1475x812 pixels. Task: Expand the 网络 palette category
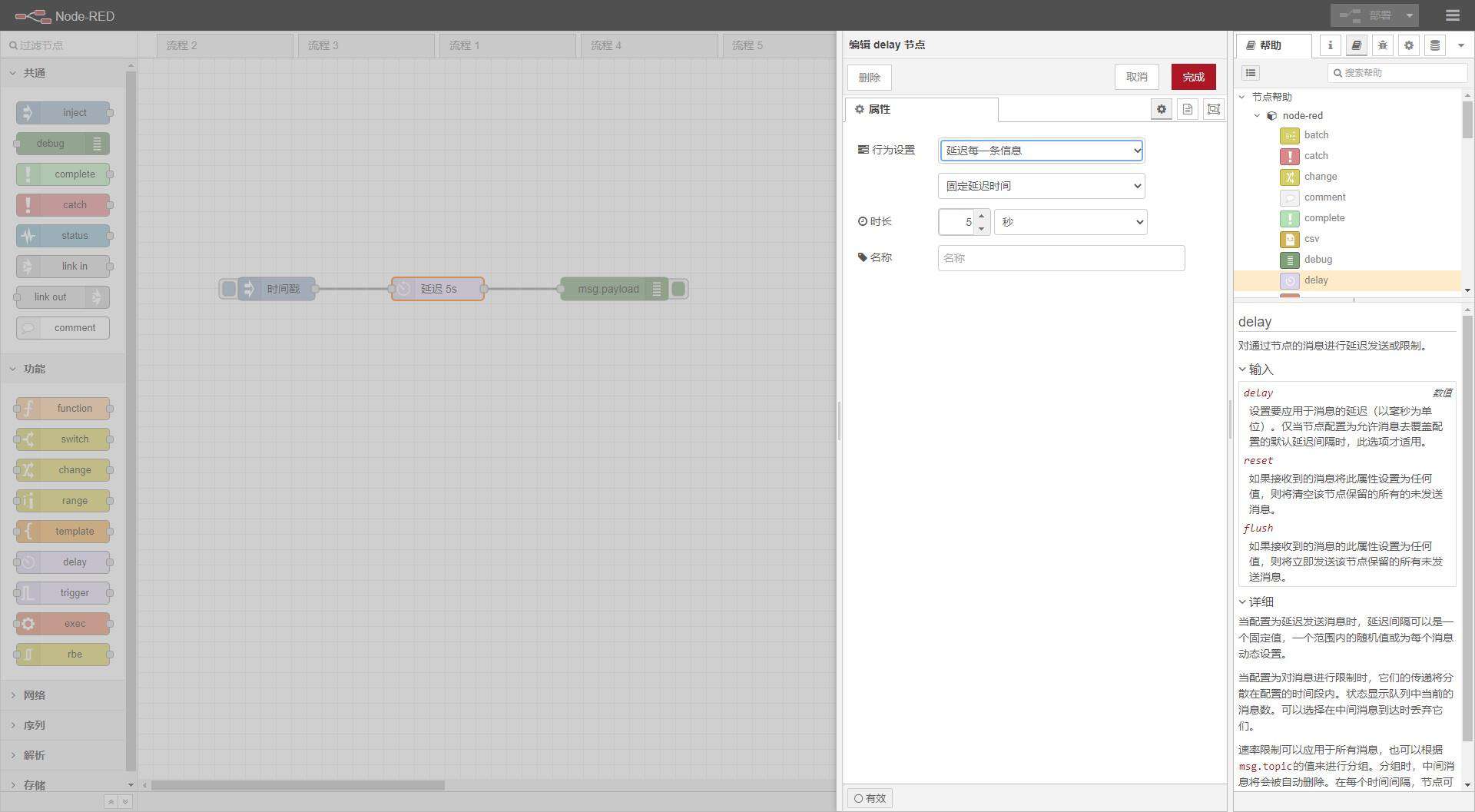(63, 695)
